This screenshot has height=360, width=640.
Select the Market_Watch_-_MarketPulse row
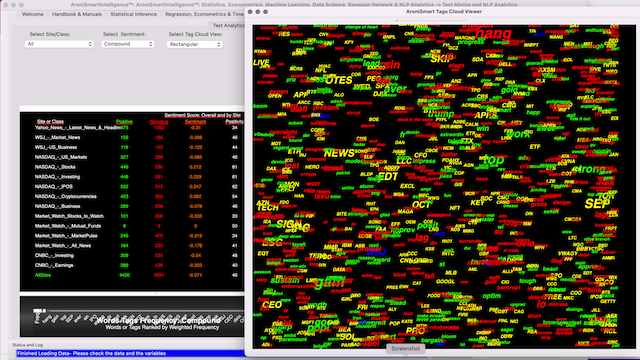[132, 236]
